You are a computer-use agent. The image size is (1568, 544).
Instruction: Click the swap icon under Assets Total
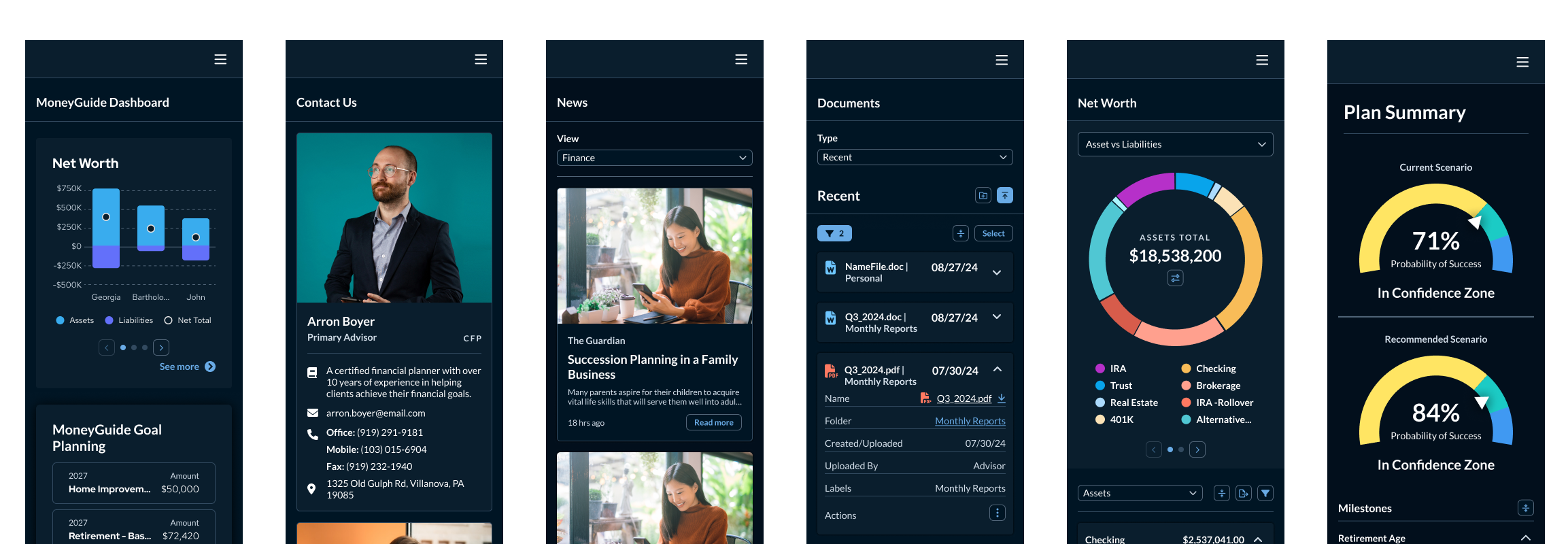(x=1175, y=278)
